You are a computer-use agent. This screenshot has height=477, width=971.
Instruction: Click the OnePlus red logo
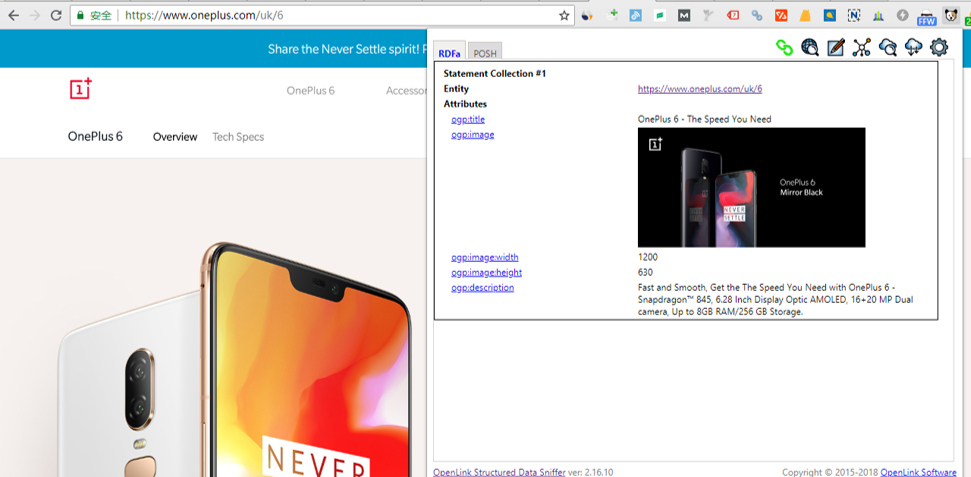81,89
